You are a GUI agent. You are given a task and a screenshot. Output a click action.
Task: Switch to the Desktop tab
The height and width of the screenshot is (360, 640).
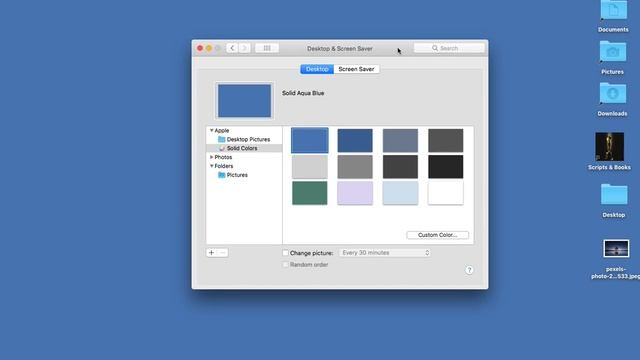tap(317, 69)
